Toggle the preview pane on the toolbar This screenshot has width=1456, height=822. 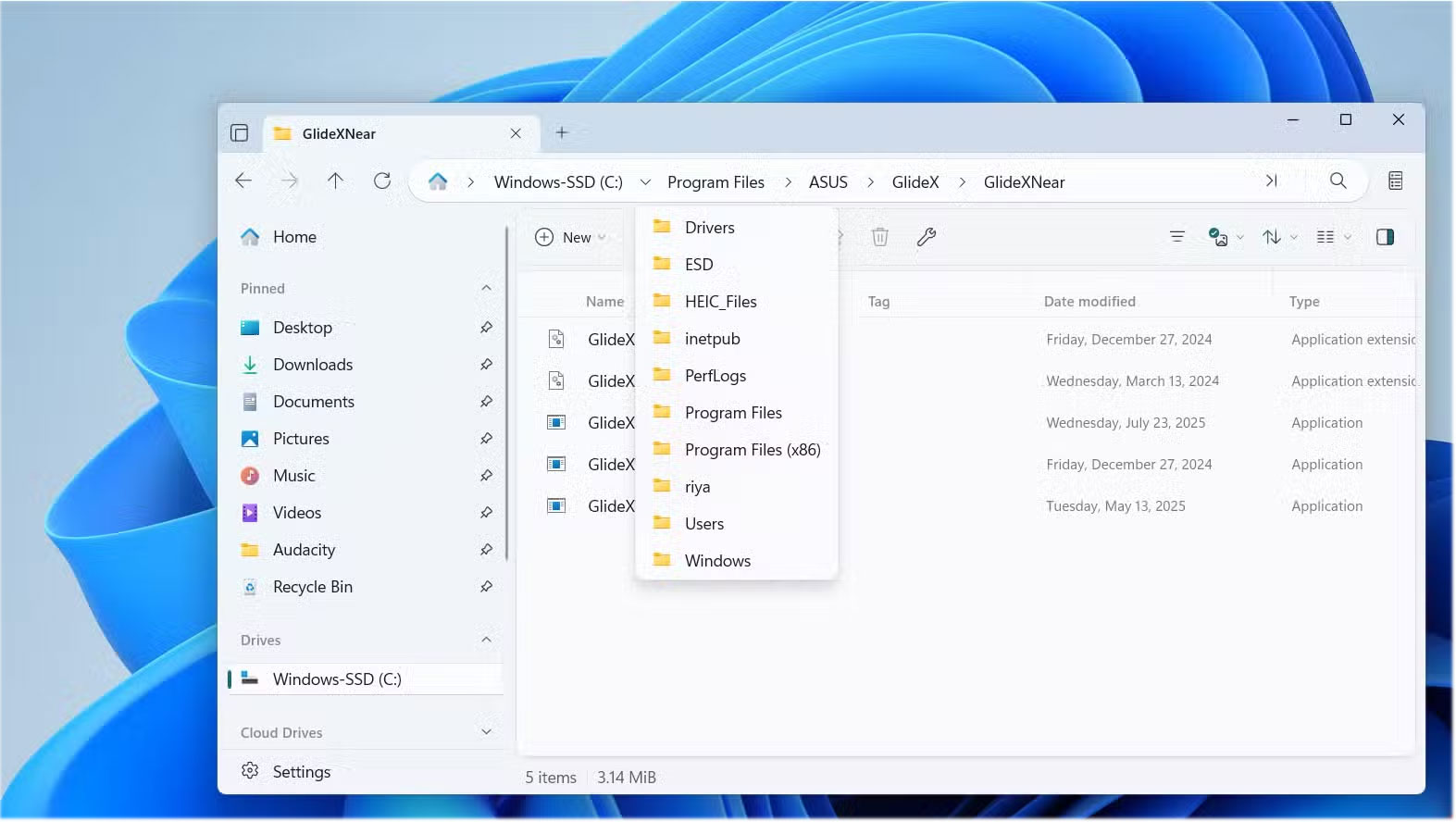click(x=1385, y=237)
